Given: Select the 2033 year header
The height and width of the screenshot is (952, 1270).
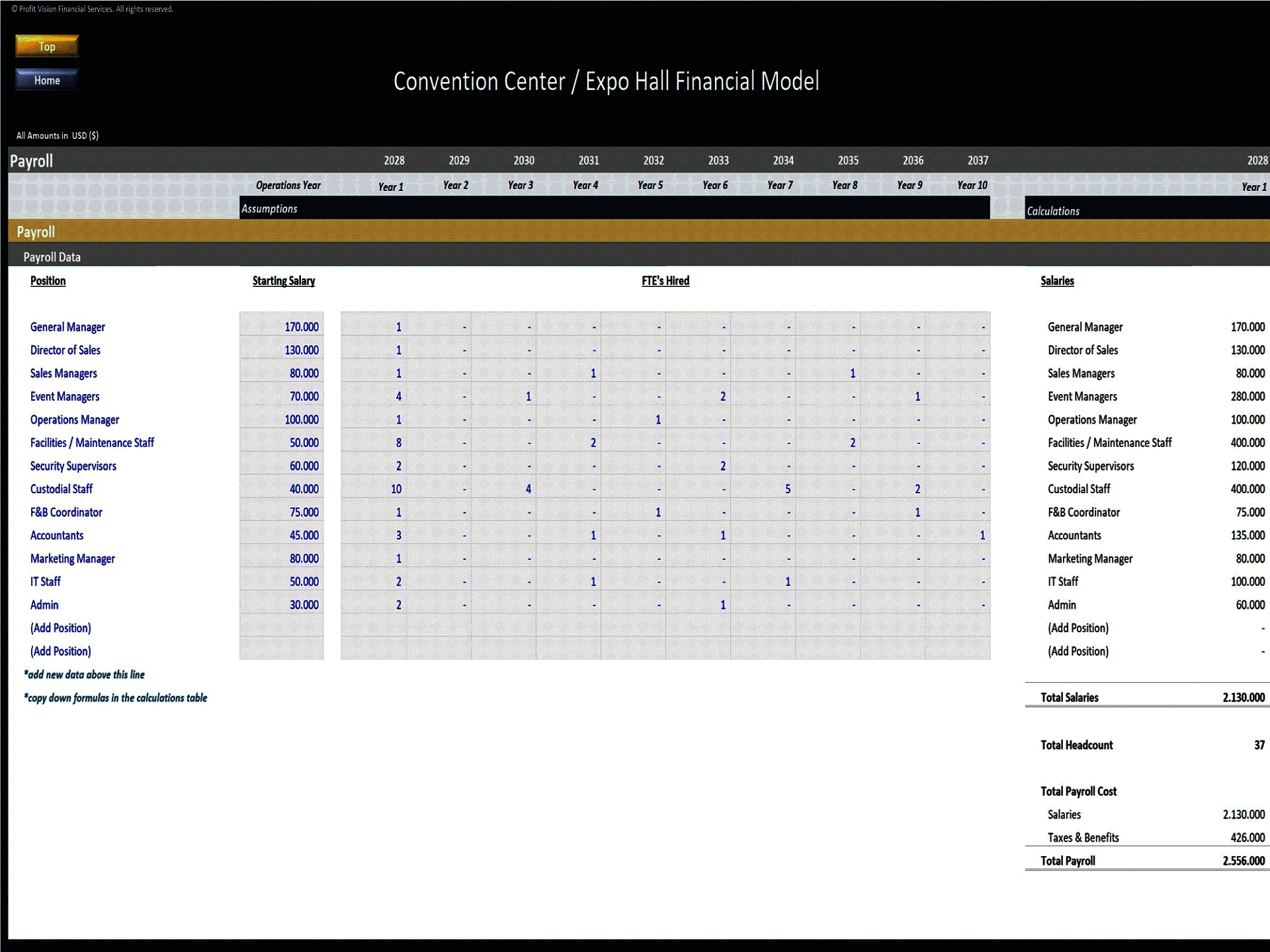Looking at the screenshot, I should click(x=718, y=160).
